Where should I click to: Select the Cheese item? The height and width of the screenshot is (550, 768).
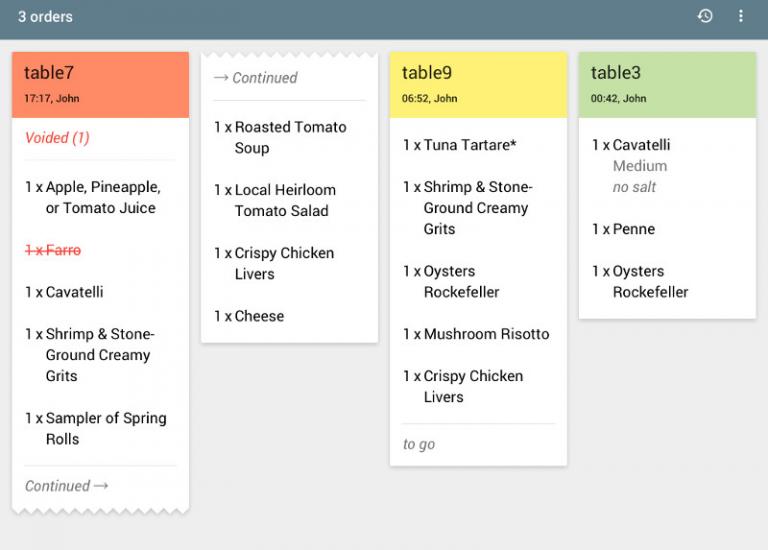(x=249, y=316)
